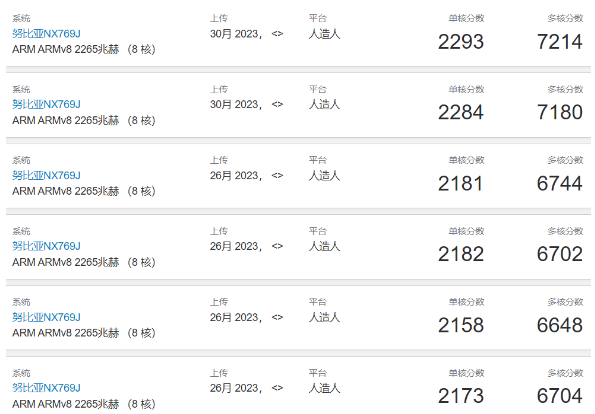Viewport: 595px width, 414px height.
Task: Select the single-core score 2181
Action: tap(461, 183)
